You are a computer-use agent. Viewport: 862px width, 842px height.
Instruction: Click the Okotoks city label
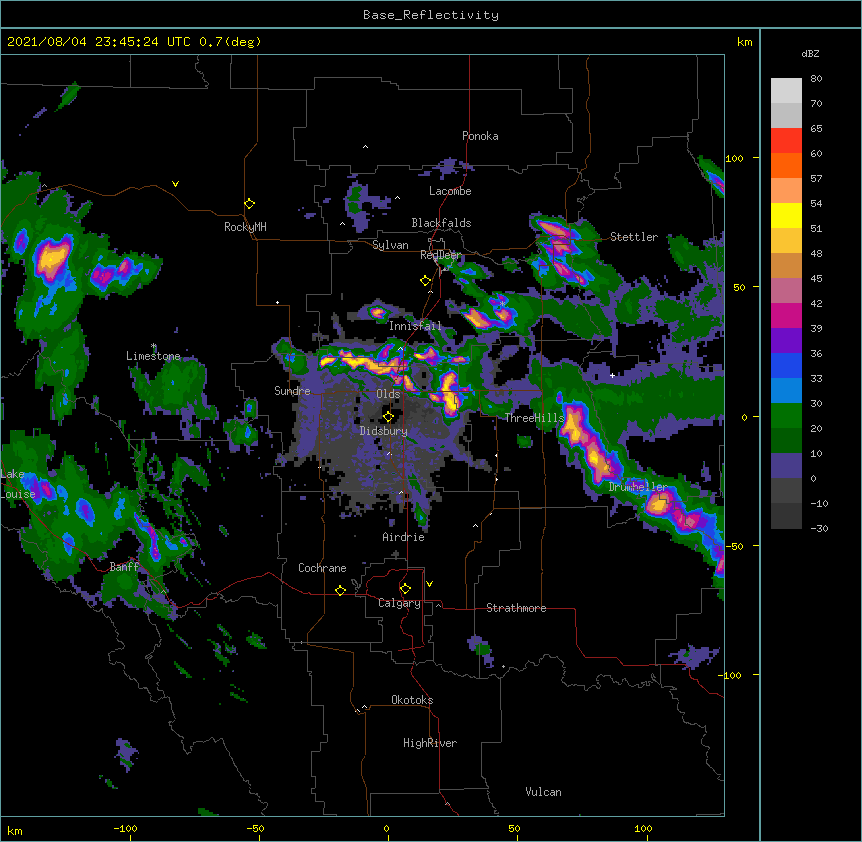[x=412, y=700]
